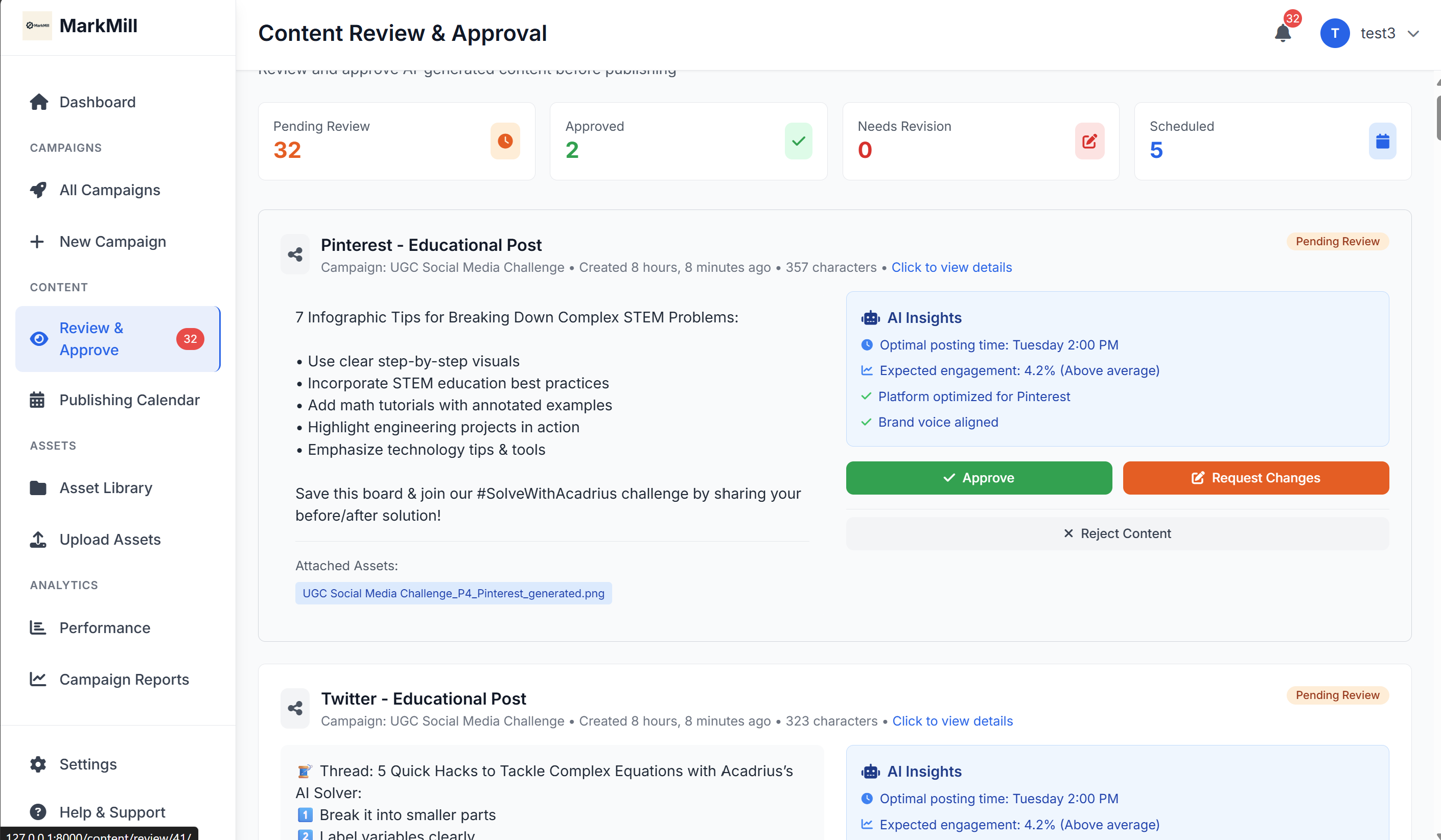Click the rocket icon for All Campaigns

click(38, 190)
